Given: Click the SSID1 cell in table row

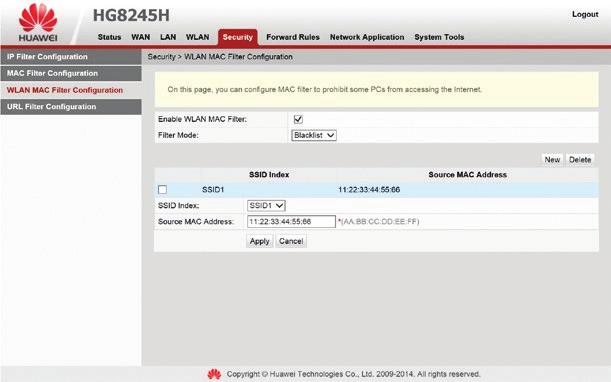Looking at the screenshot, I should pyautogui.click(x=213, y=190).
